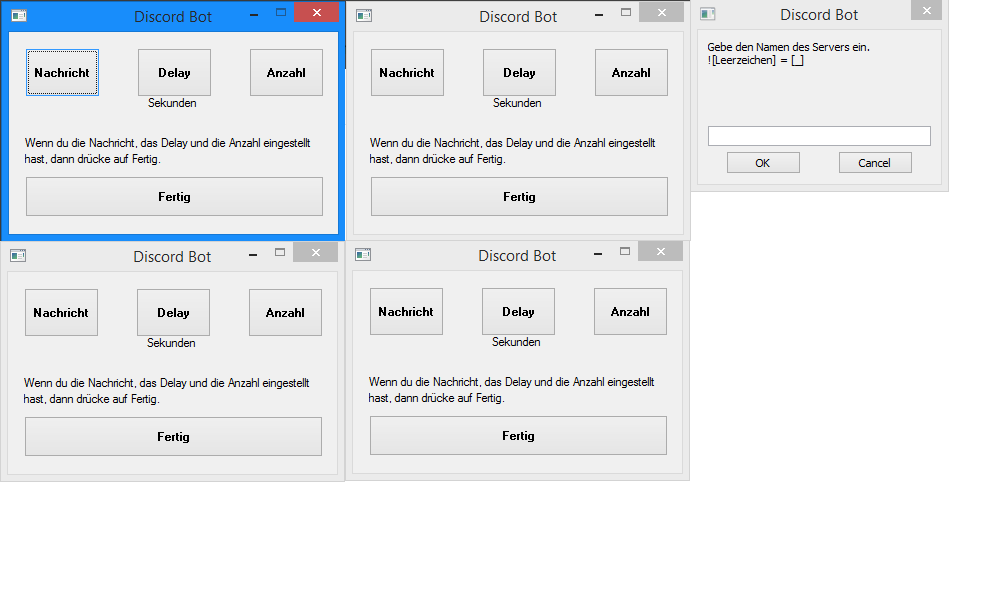Minimize the active blue Discord Bot window
The width and height of the screenshot is (1000, 600).
pos(254,15)
